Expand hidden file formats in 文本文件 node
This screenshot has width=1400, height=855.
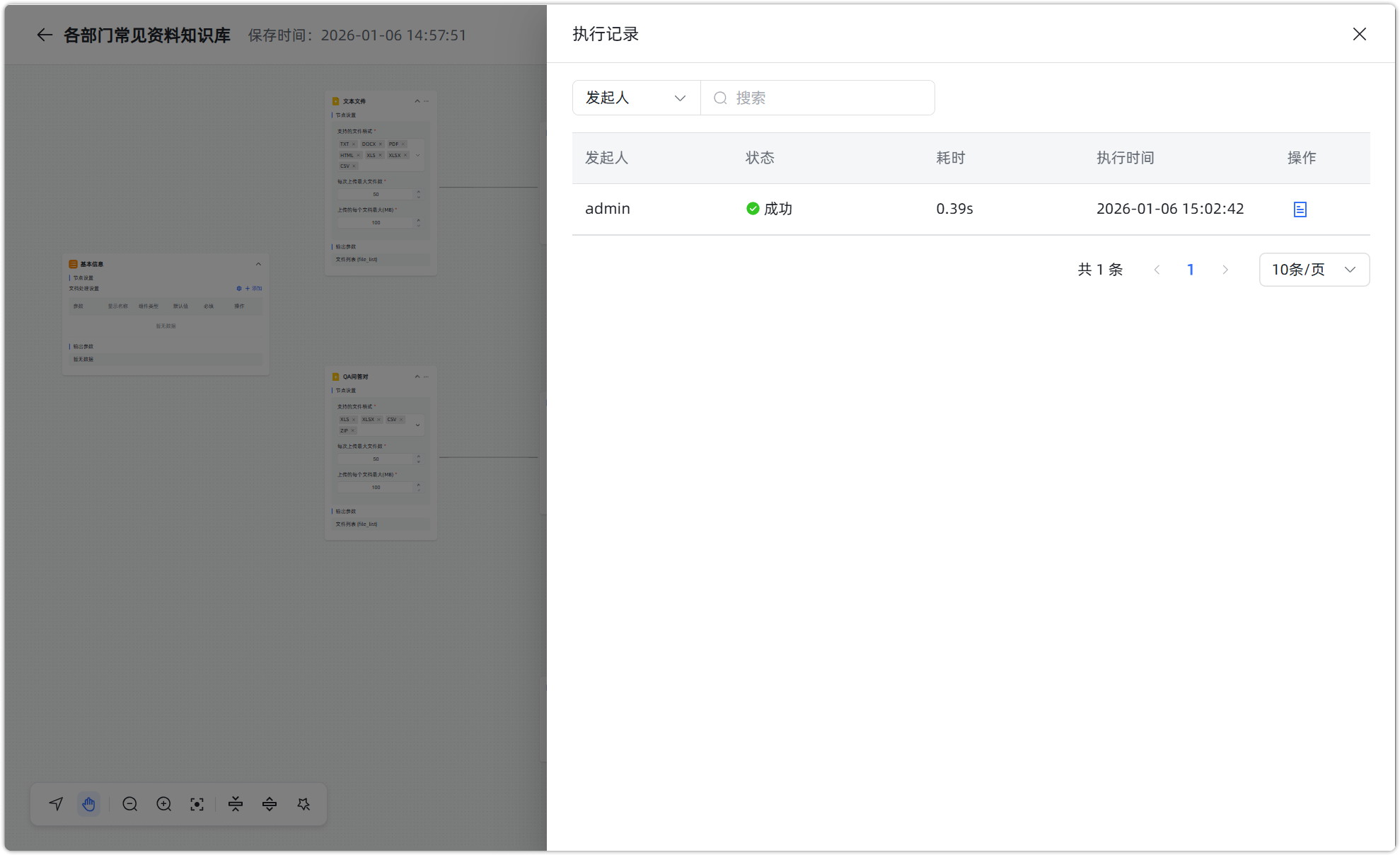[x=417, y=155]
